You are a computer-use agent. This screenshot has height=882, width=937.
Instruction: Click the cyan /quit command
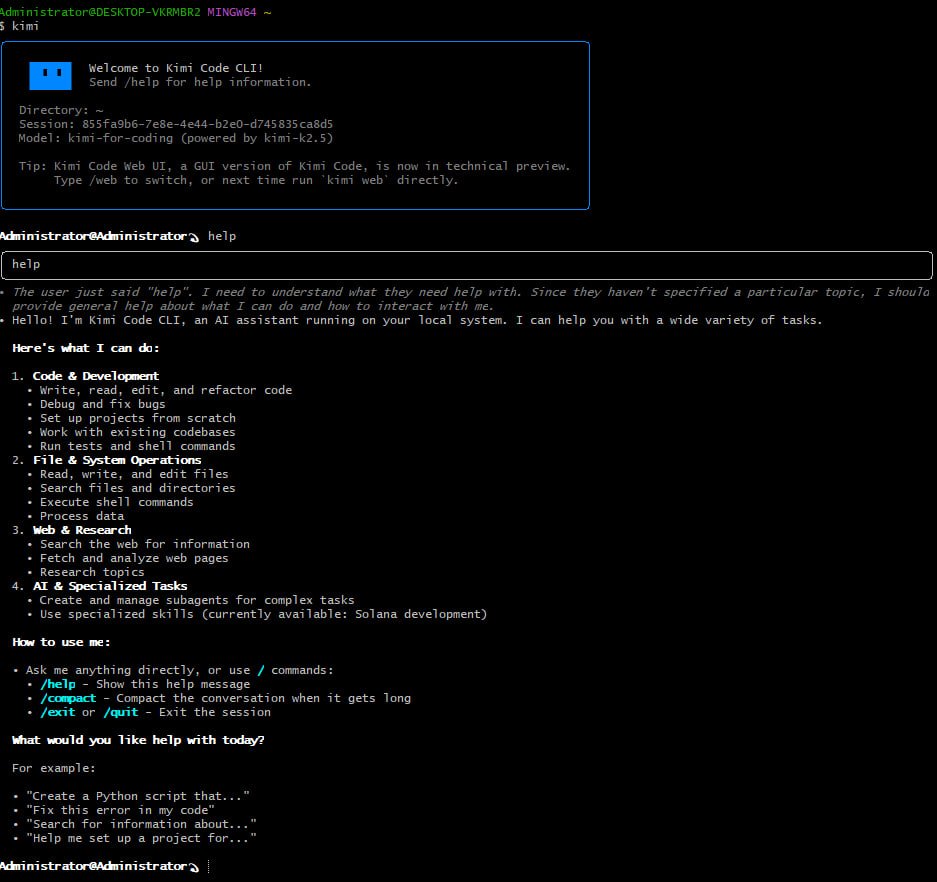[x=121, y=712]
